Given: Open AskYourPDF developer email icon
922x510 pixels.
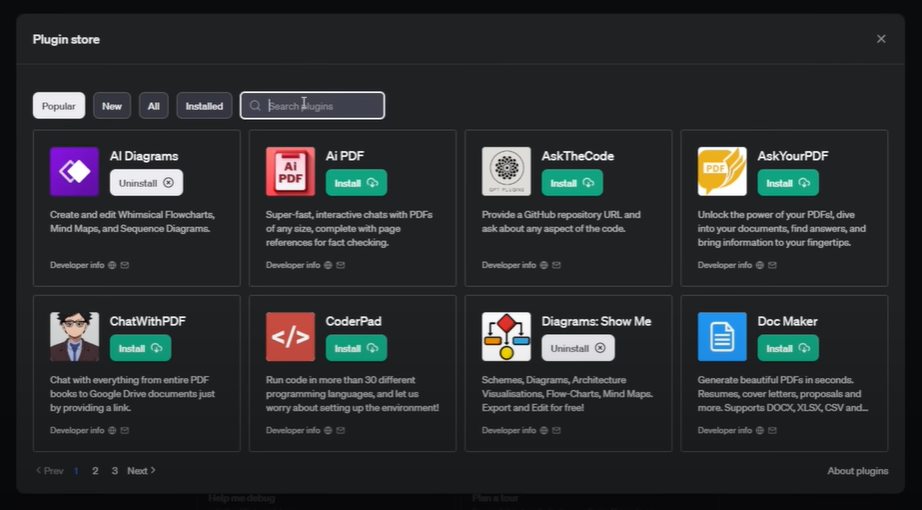Looking at the screenshot, I should pyautogui.click(x=772, y=265).
